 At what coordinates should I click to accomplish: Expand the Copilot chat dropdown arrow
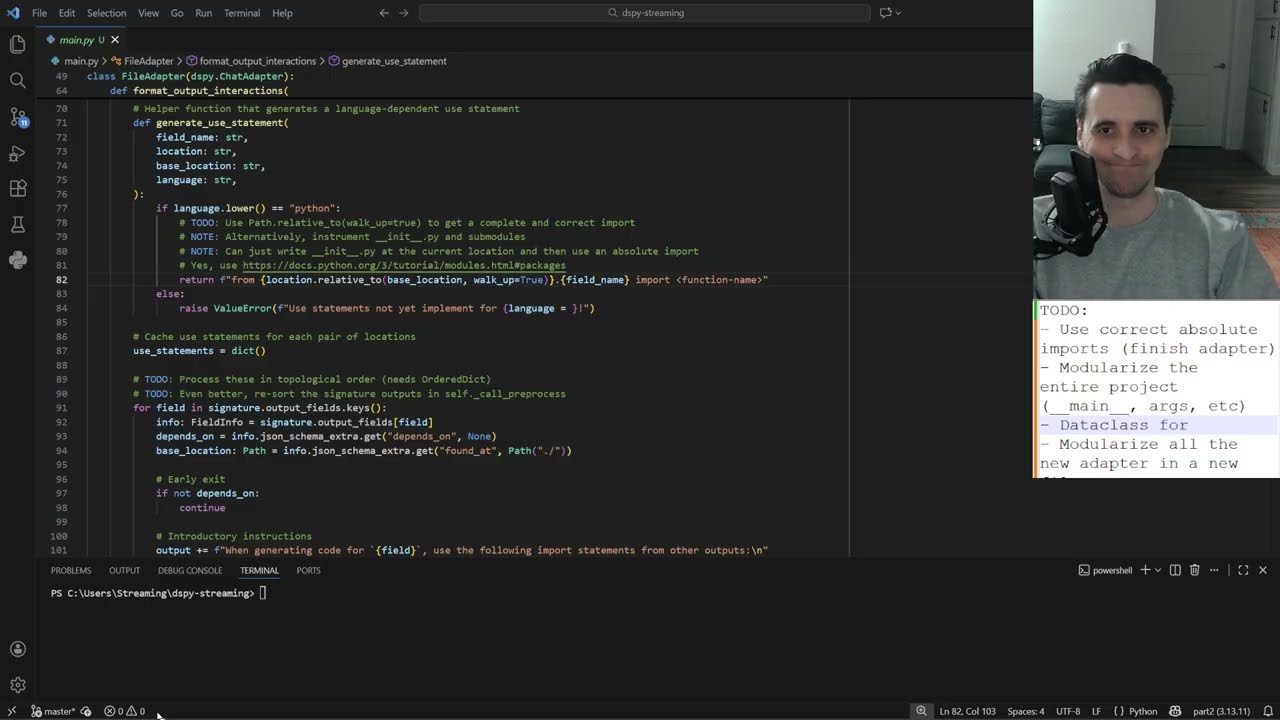pyautogui.click(x=898, y=13)
